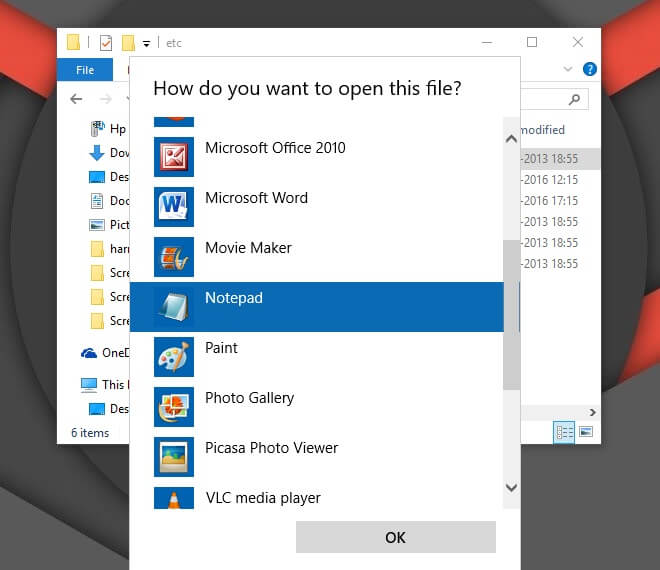The image size is (660, 570).
Task: Open folder icon next to 'har' entry
Action: click(x=97, y=249)
